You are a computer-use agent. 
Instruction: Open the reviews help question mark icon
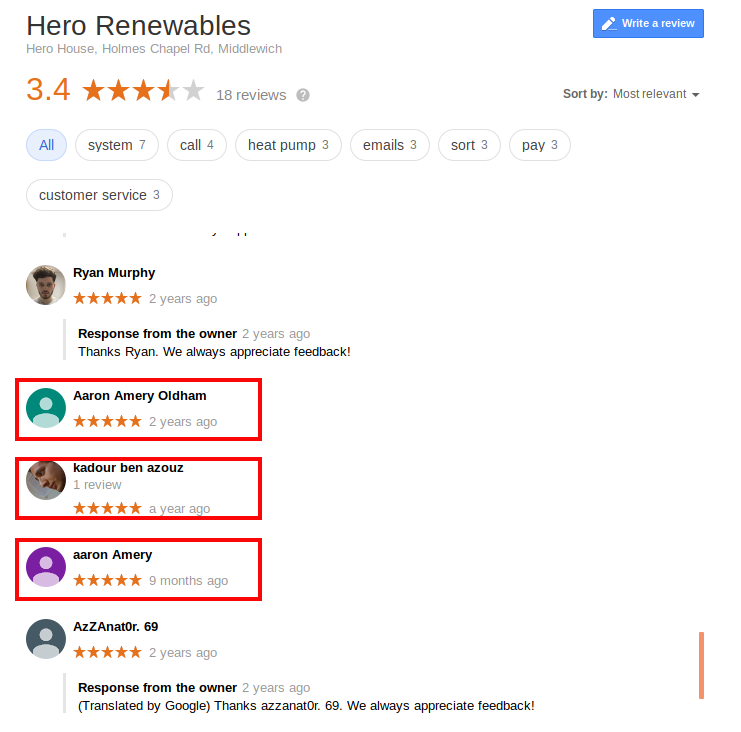tap(303, 95)
